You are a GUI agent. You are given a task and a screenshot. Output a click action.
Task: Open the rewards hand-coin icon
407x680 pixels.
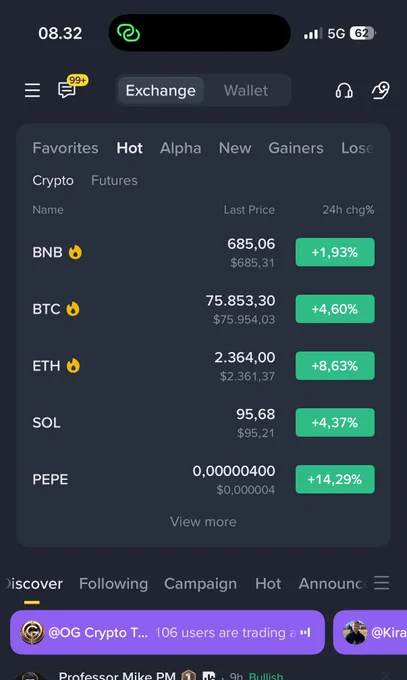tap(381, 90)
